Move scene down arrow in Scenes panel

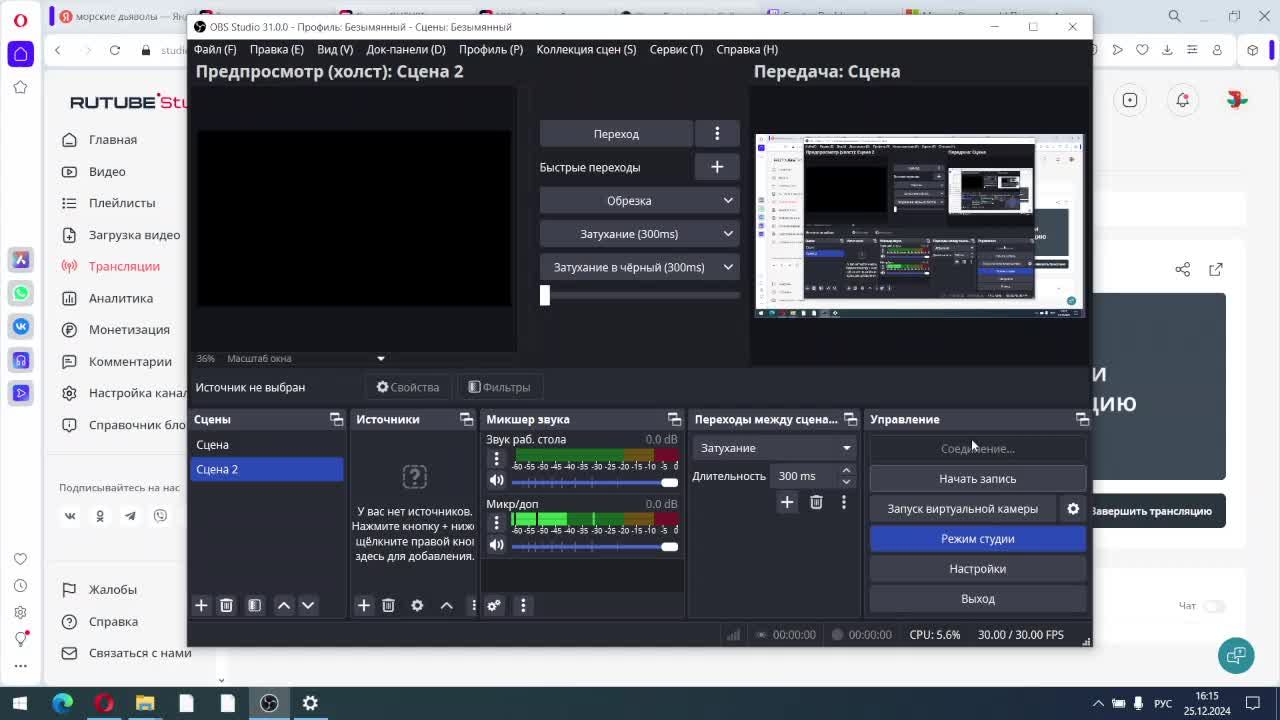[x=308, y=605]
